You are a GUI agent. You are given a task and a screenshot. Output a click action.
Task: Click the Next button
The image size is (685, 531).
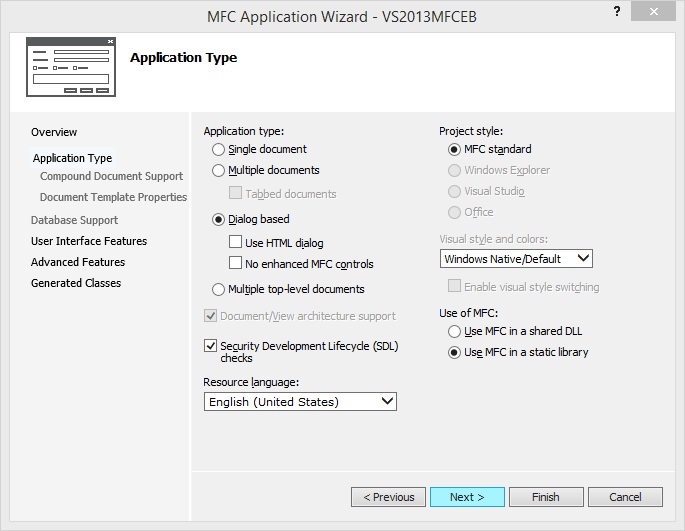(467, 497)
